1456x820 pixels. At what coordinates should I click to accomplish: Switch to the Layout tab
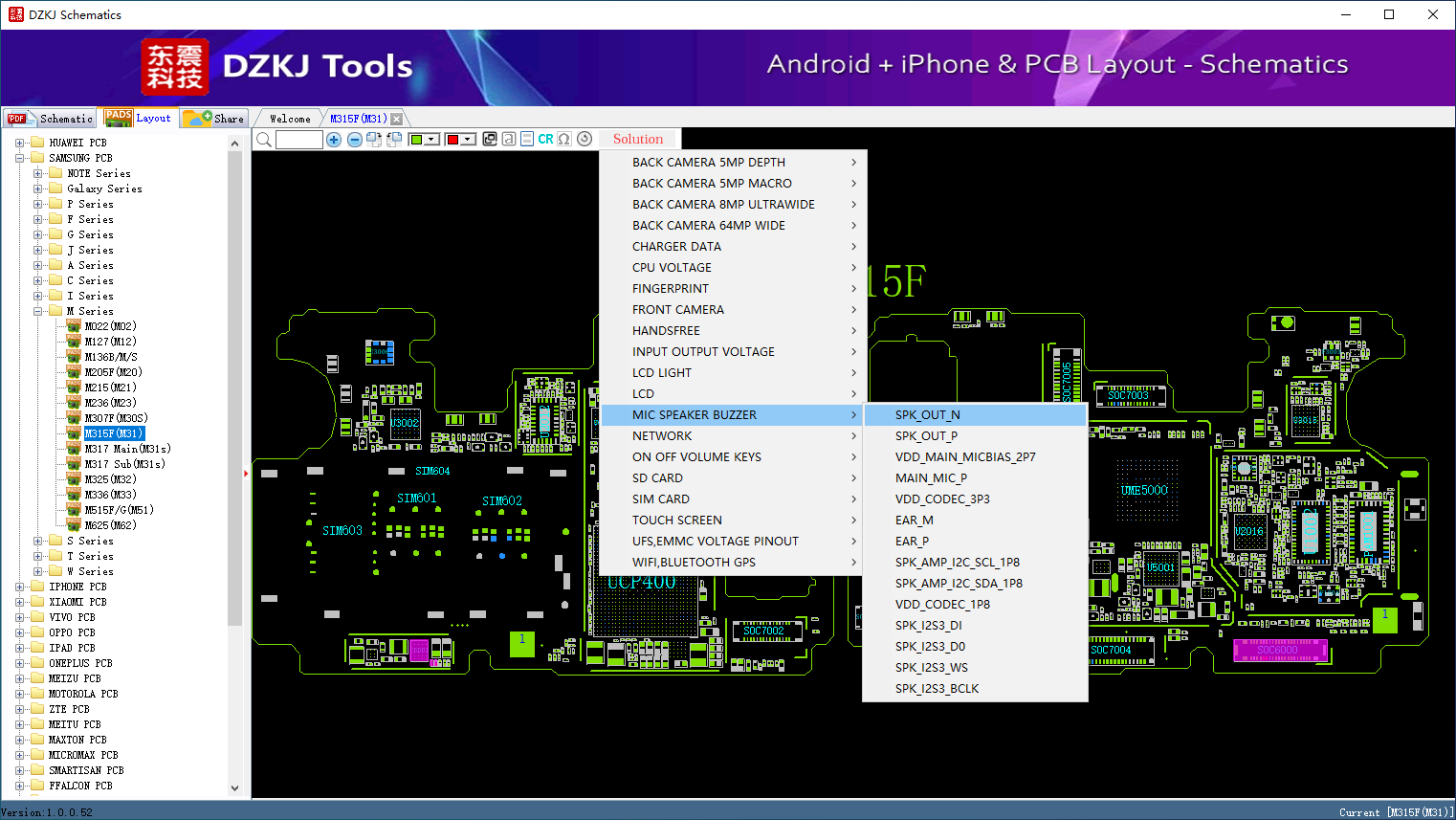(140, 118)
